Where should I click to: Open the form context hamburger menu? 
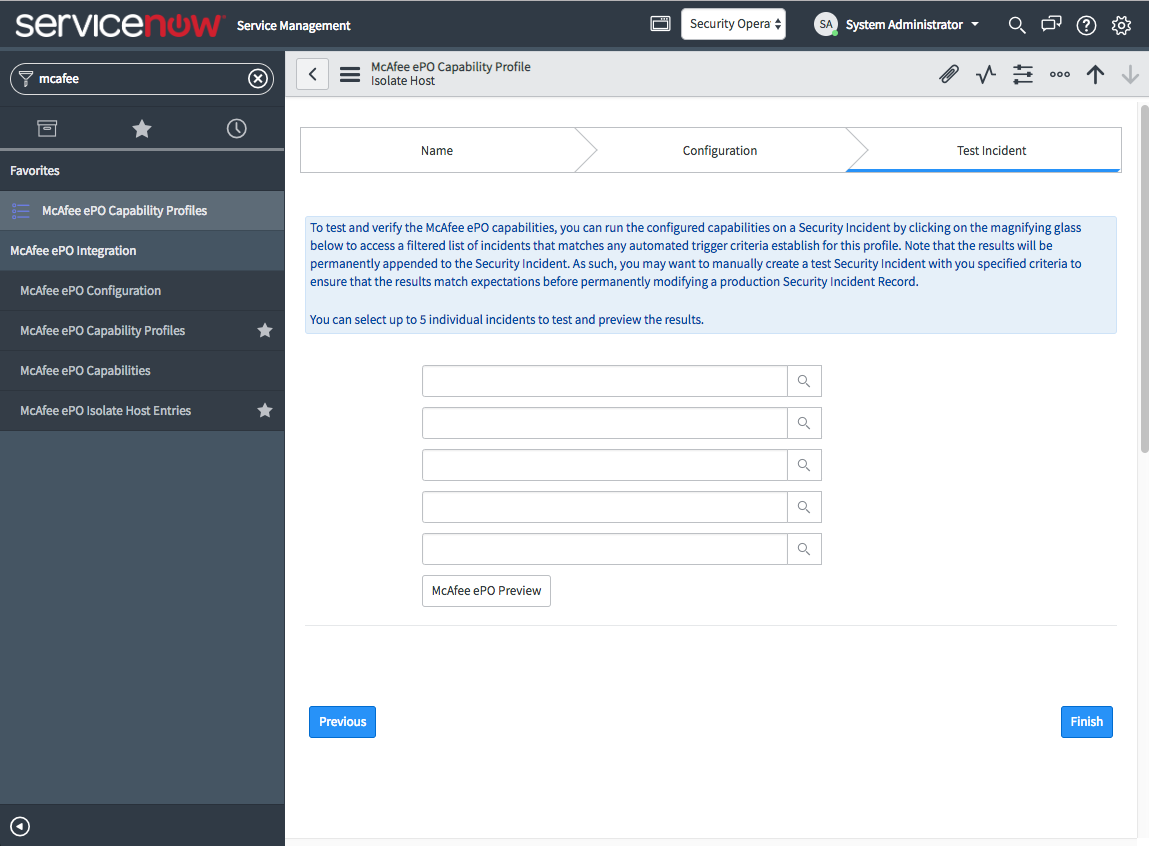pos(350,74)
